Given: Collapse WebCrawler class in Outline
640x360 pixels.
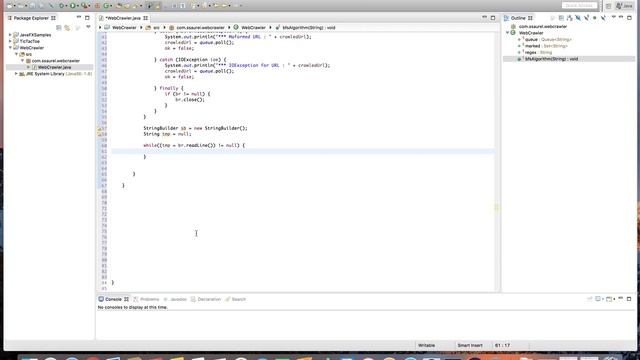Looking at the screenshot, I should click(x=507, y=33).
